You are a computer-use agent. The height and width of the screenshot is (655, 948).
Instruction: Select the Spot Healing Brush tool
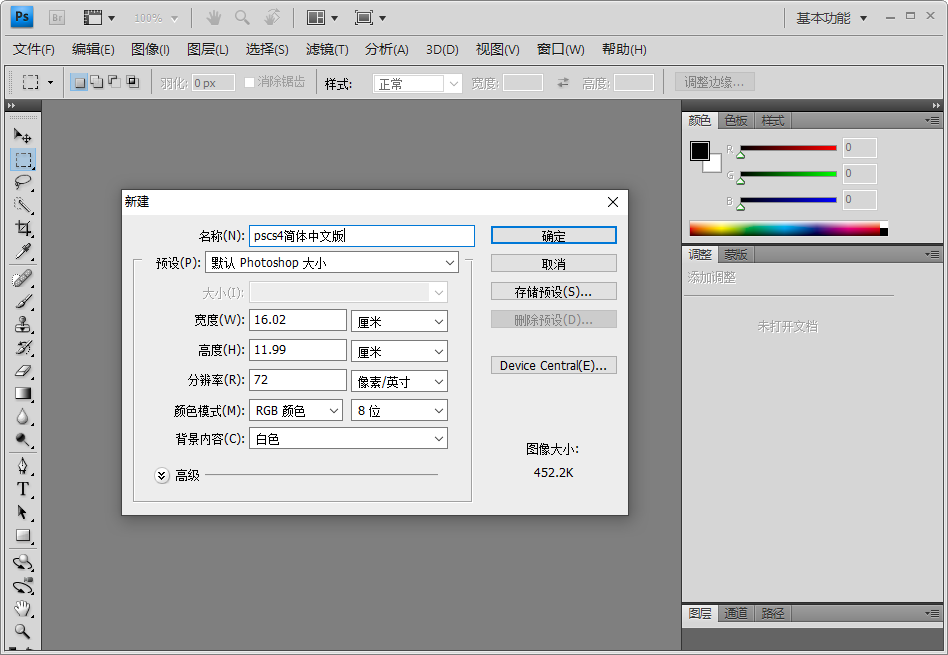click(x=23, y=278)
